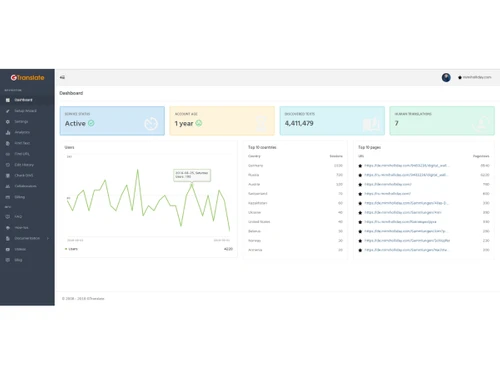
Task: Click the United States country row
Action: tap(295, 222)
